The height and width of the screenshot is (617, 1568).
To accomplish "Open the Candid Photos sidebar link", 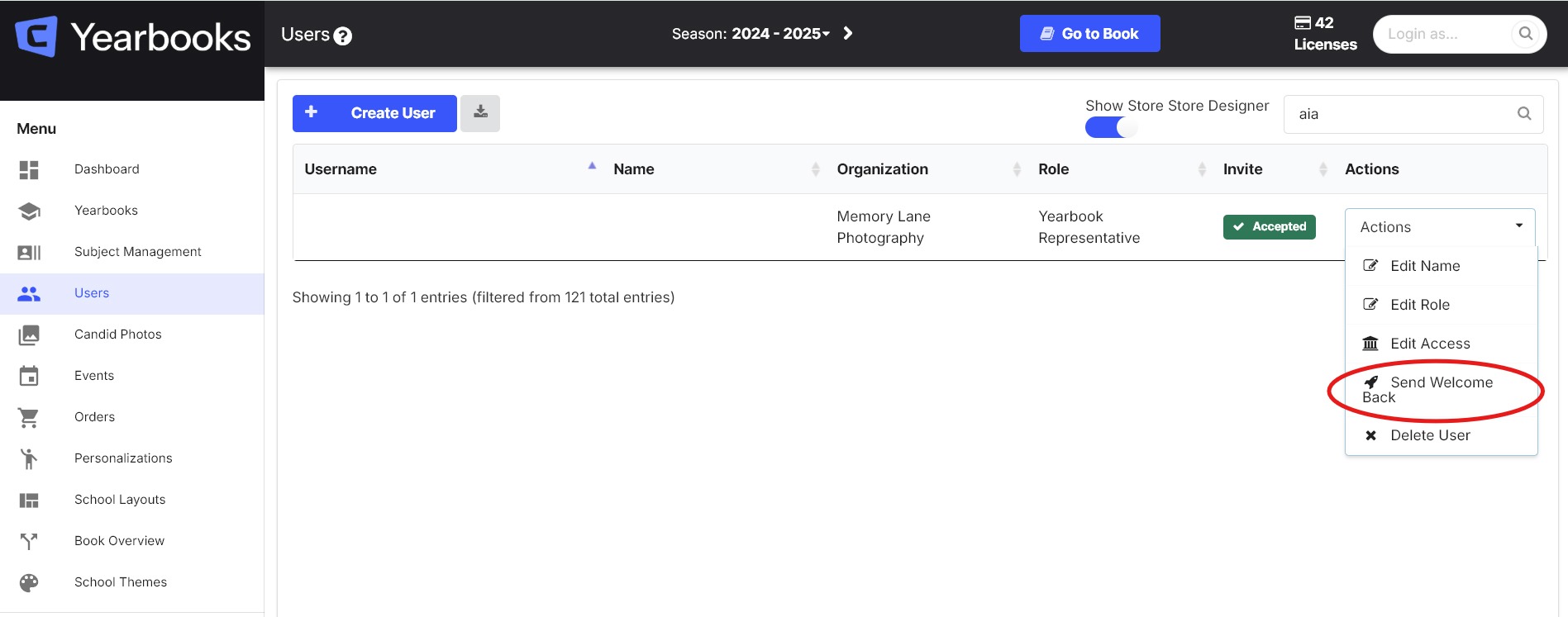I will click(132, 335).
